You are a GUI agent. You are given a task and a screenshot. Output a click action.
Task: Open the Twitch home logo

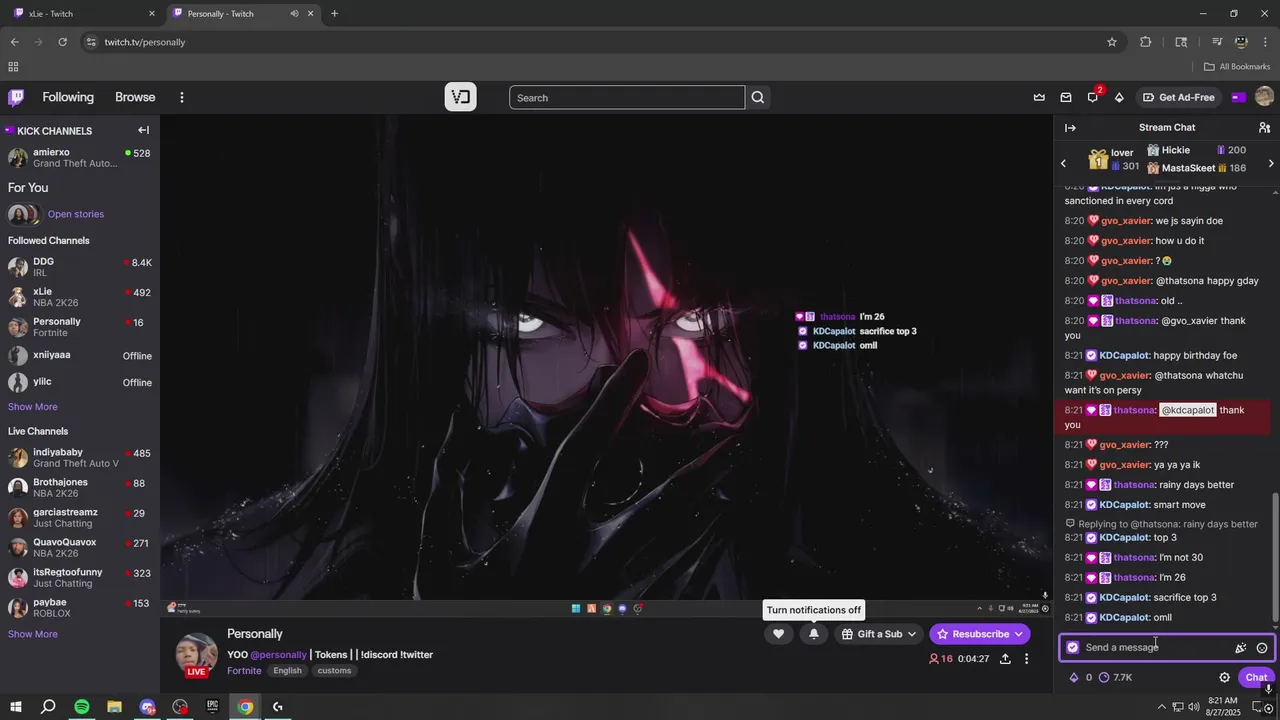tap(16, 97)
